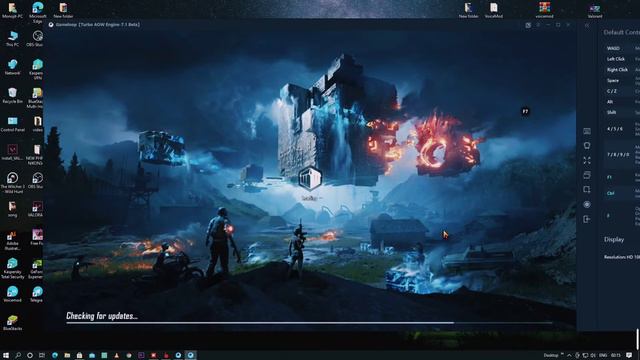Select the This PC desktop icon
The width and height of the screenshot is (640, 360).
coord(13,39)
